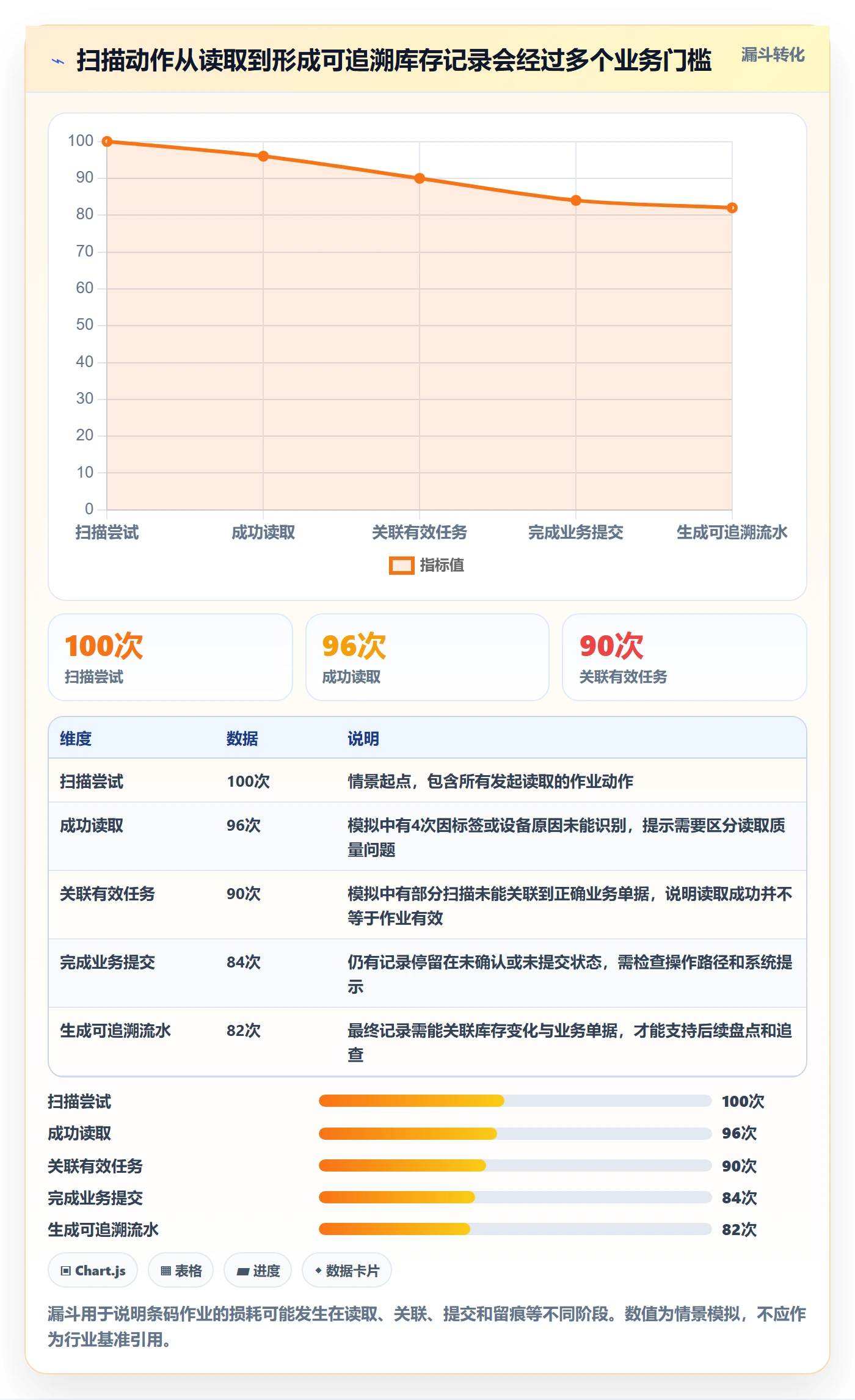
Task: Click the 90次 关联有效任务 data card
Action: 685,657
